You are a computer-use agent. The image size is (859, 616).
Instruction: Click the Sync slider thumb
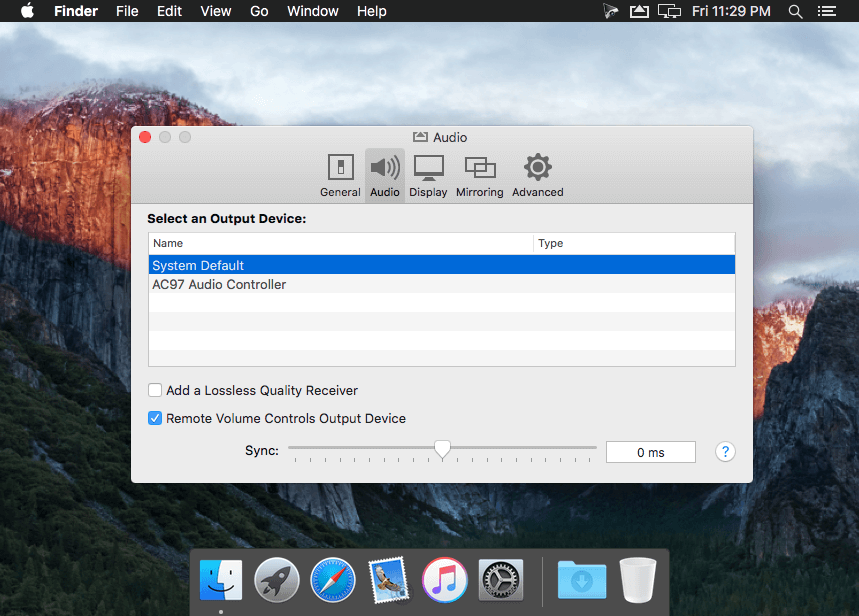[x=442, y=449]
